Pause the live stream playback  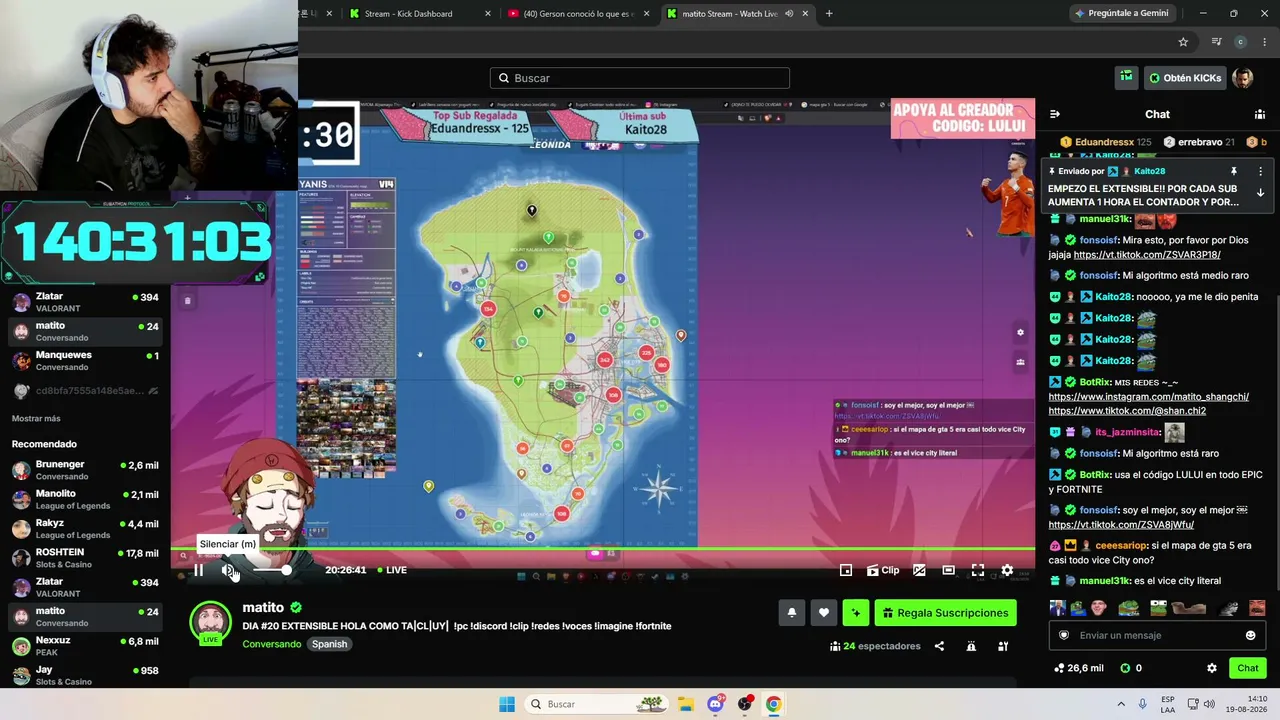coord(198,570)
